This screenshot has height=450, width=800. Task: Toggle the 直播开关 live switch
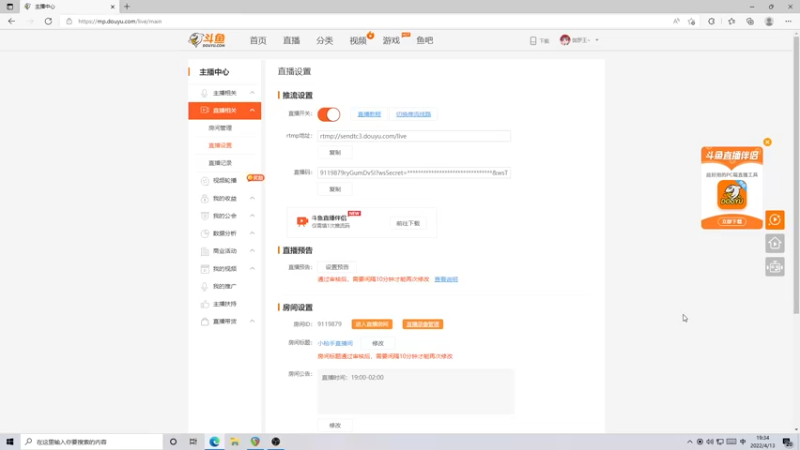[329, 114]
